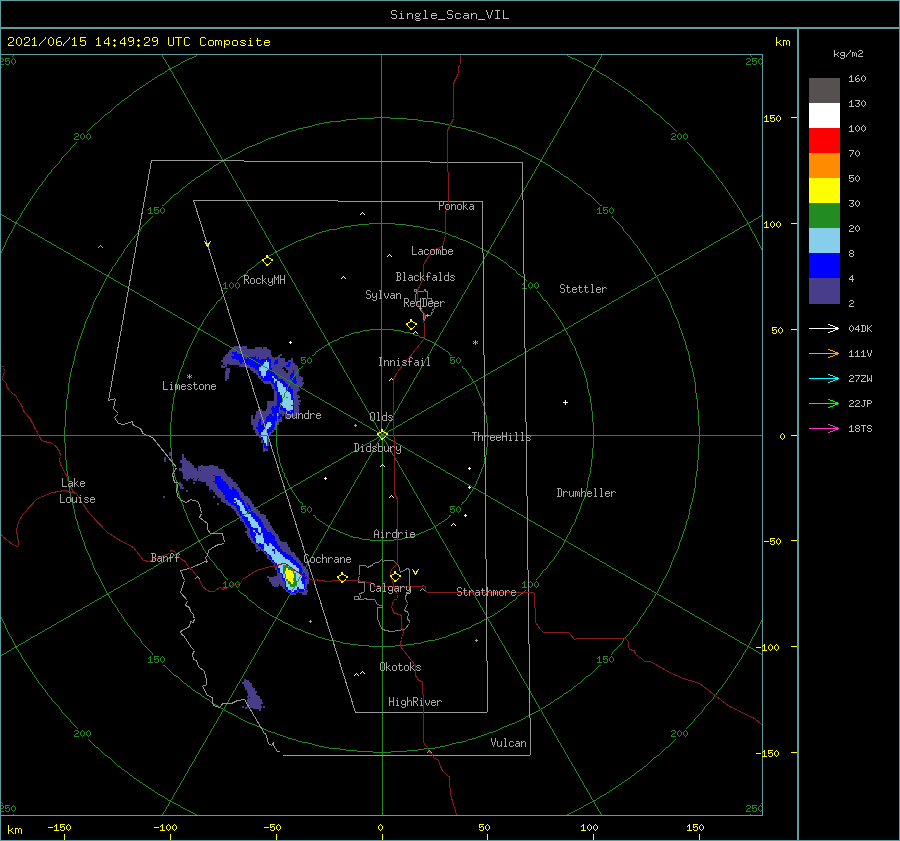Click the faint purple echo in the southwest
This screenshot has height=841, width=900.
[253, 695]
